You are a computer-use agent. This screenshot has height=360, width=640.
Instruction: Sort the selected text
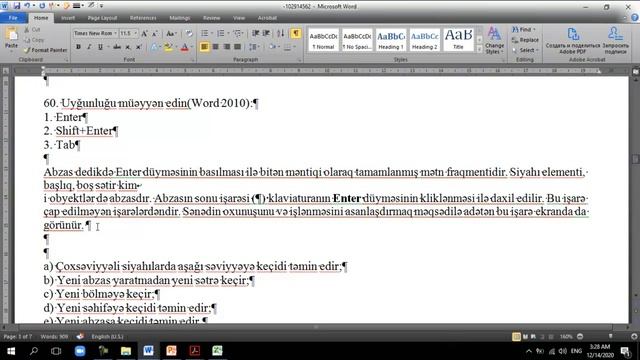[x=280, y=33]
